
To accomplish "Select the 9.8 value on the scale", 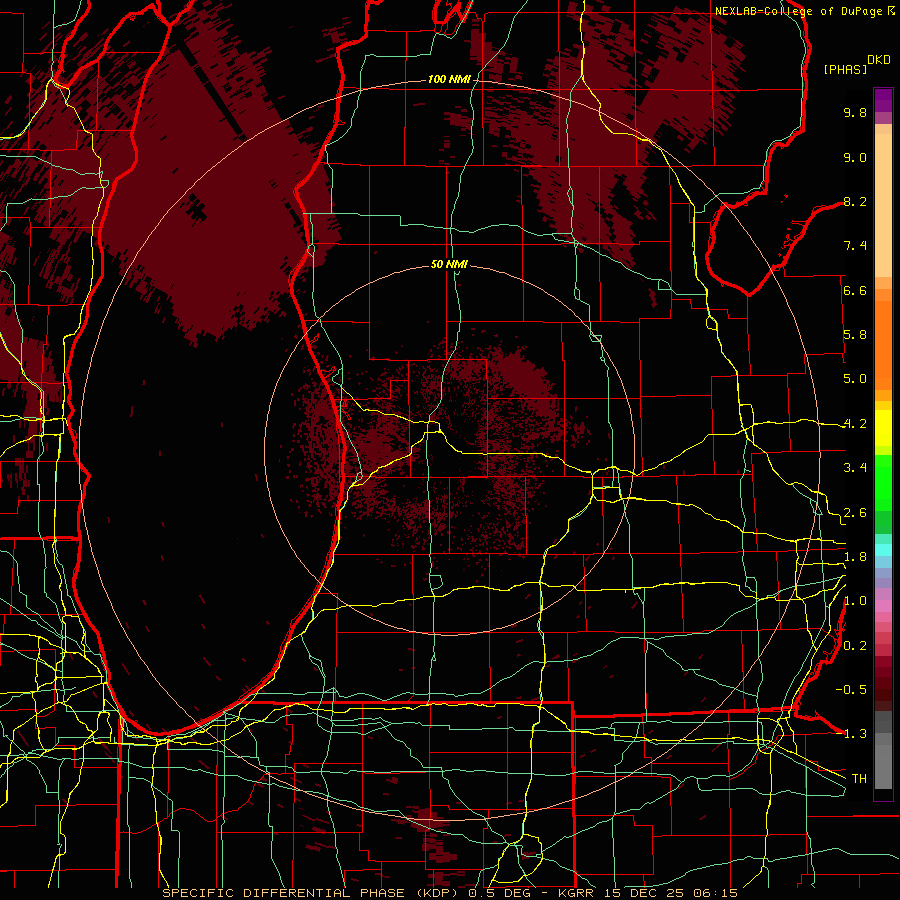I will (x=855, y=112).
